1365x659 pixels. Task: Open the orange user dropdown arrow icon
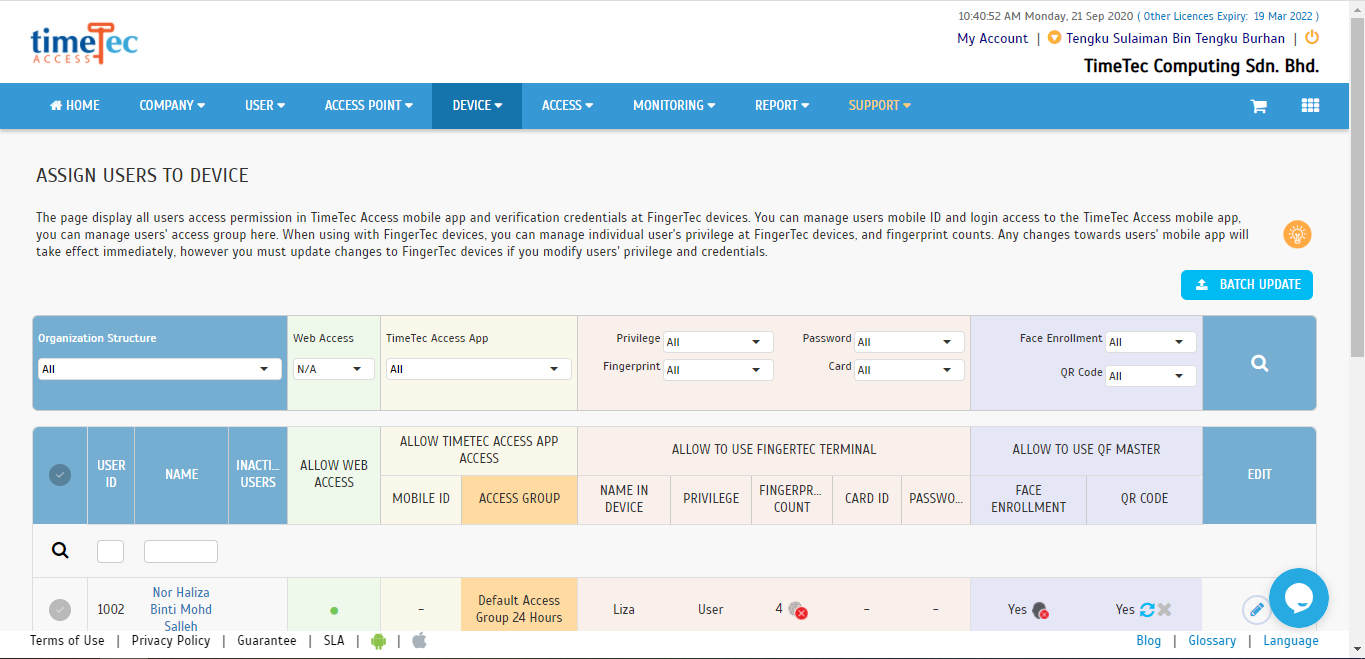pyautogui.click(x=1054, y=38)
